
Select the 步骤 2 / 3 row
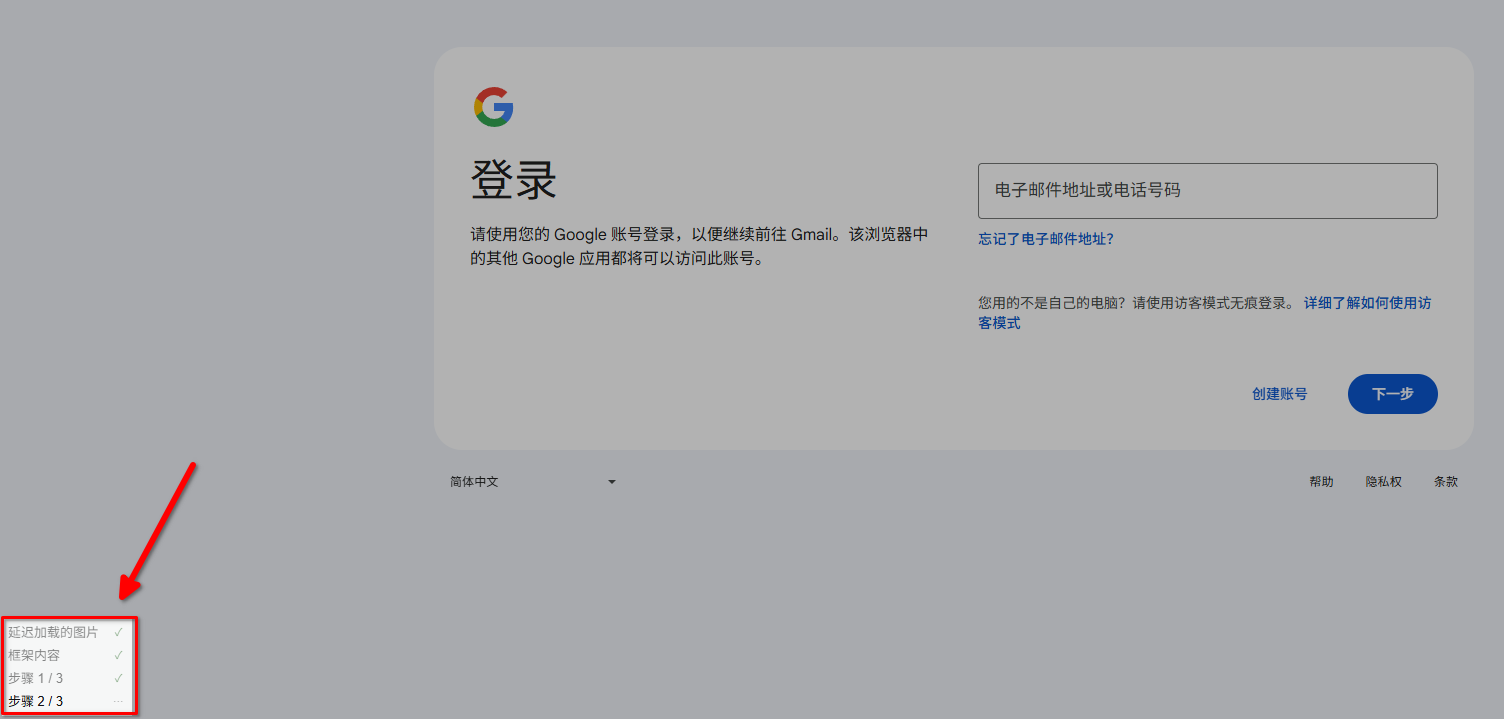67,701
